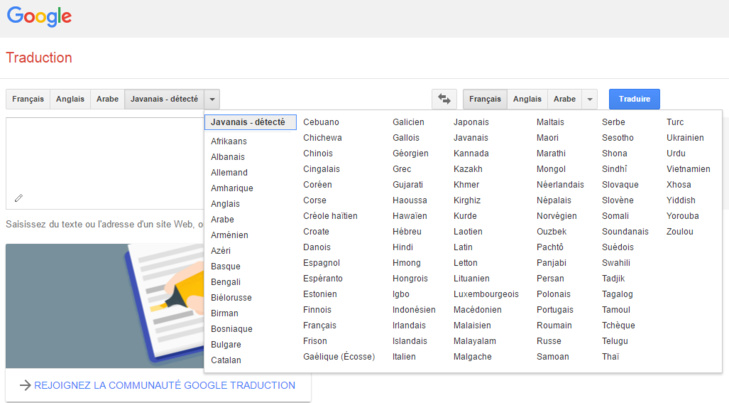This screenshot has width=729, height=403.
Task: Select Hébreu language
Action: tap(407, 231)
